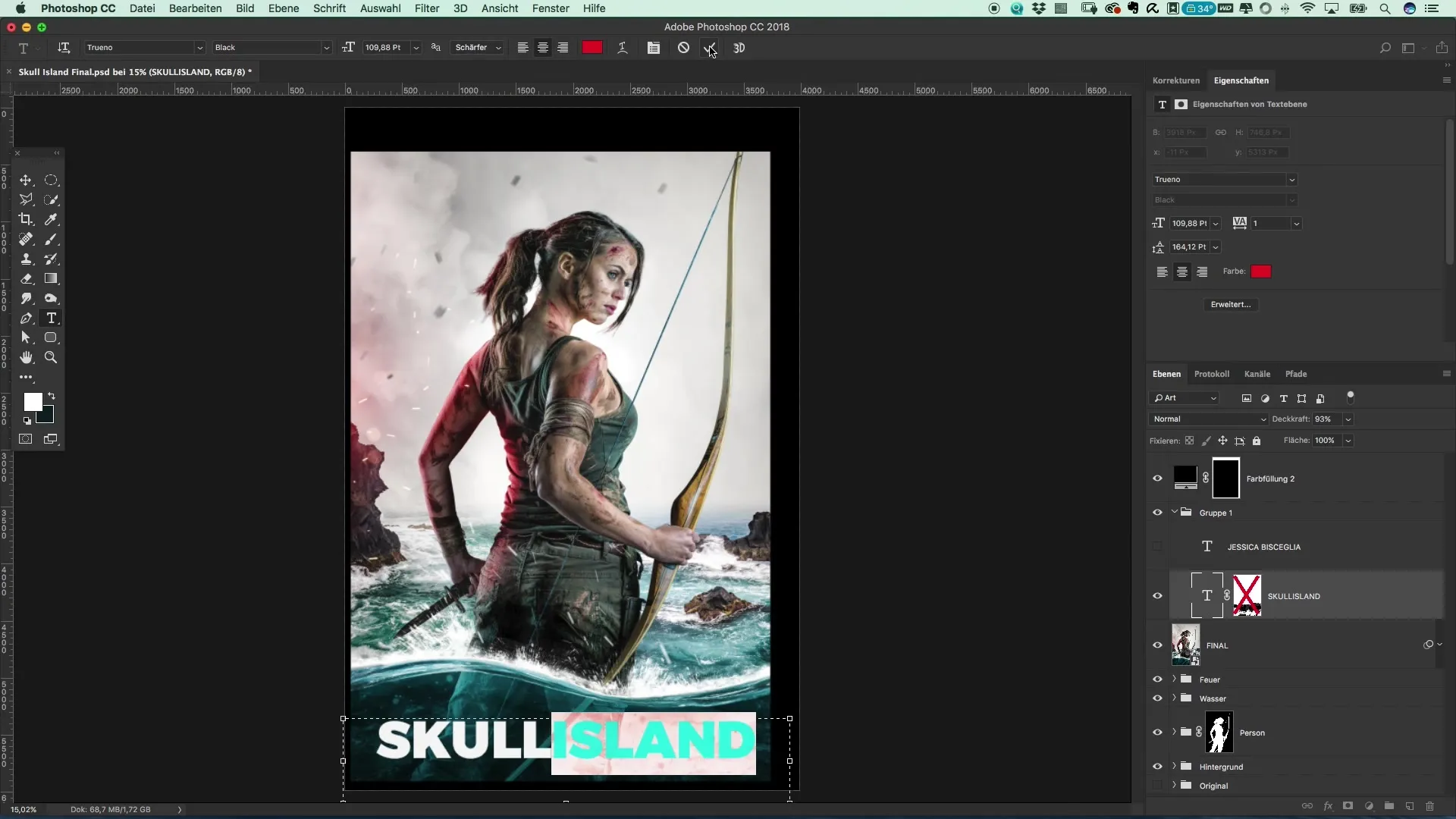Viewport: 1456px width, 819px height.
Task: Select the Polygonal Lasso tool
Action: point(26,199)
